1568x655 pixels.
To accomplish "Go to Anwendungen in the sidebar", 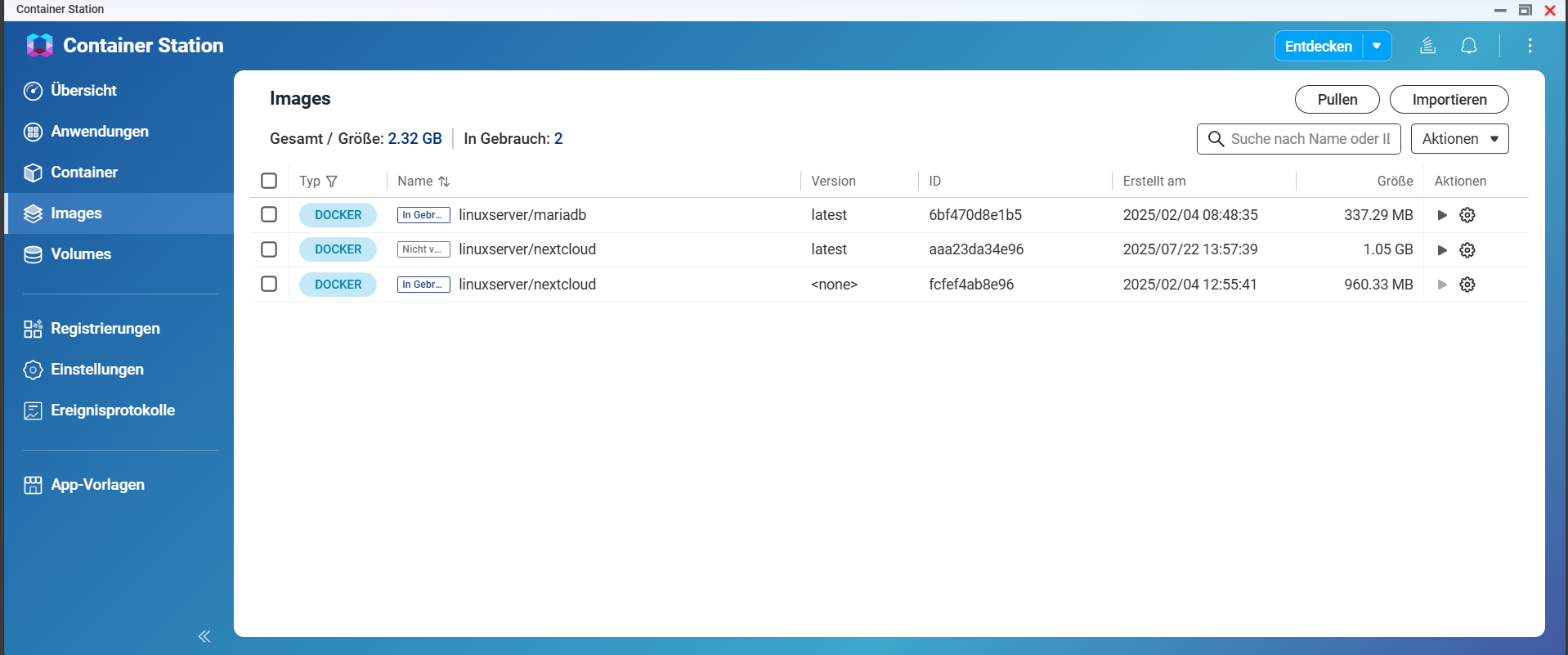I will [100, 132].
